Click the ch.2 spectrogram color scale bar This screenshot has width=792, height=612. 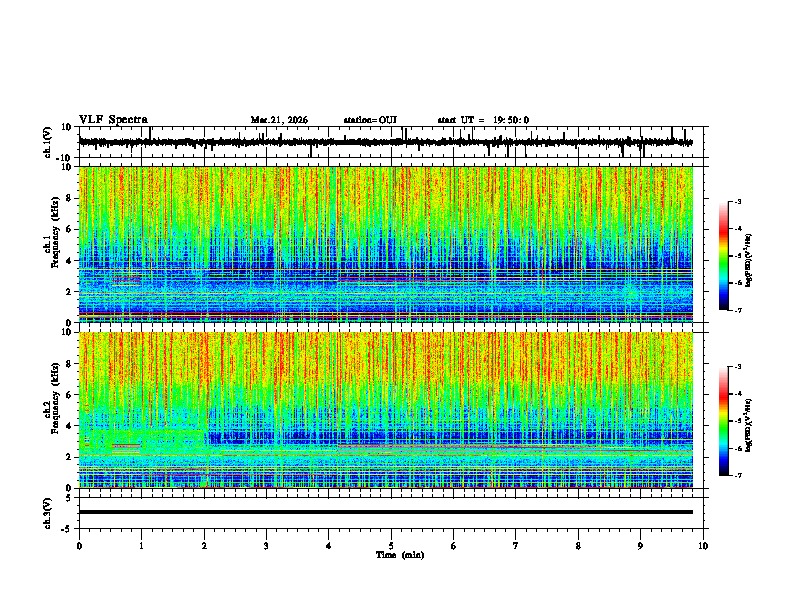[724, 421]
